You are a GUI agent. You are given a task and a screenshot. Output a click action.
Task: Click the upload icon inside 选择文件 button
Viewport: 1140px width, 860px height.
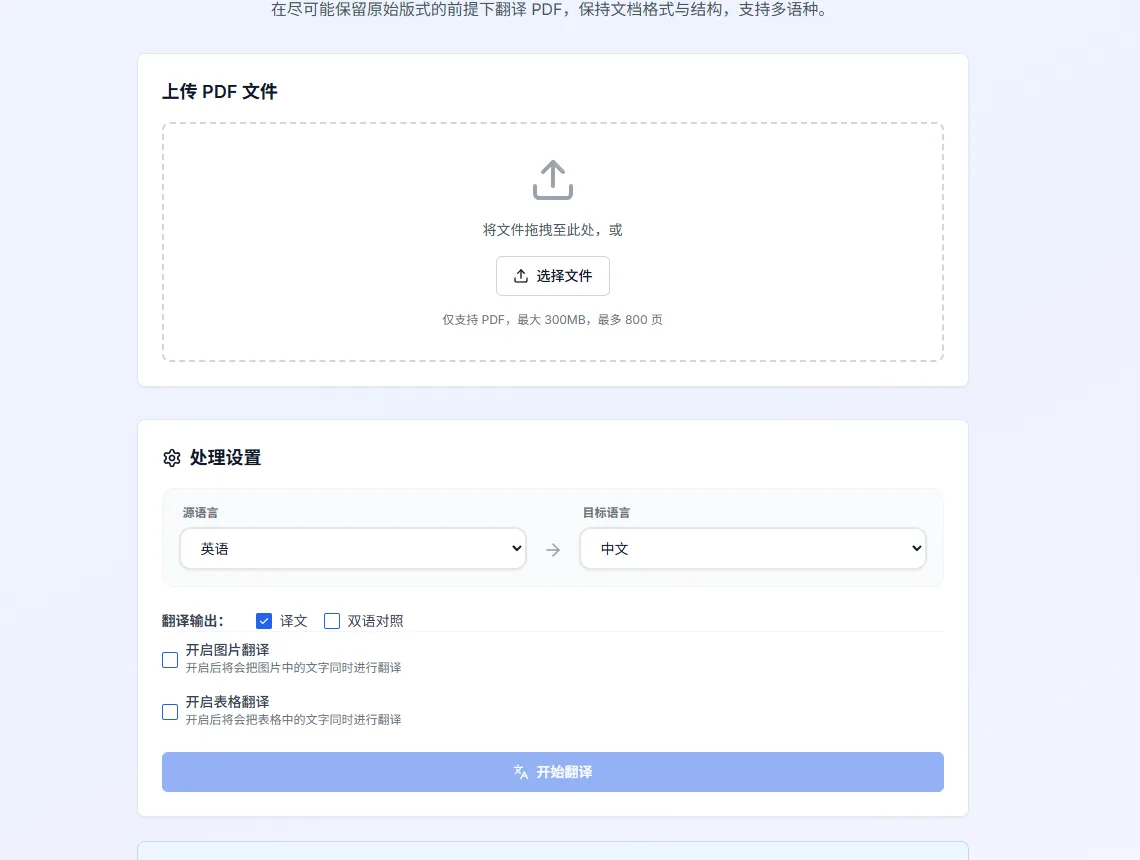point(521,276)
